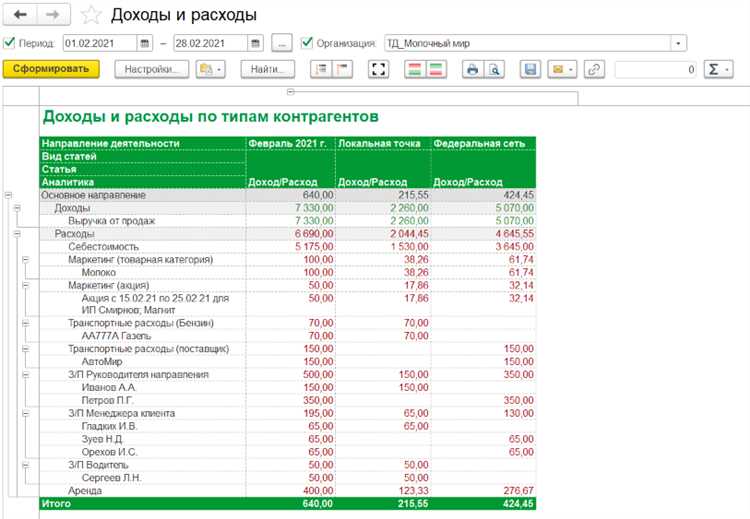Screen dimensions: 750x519
Task: Open Настройки... settings button
Action: tap(152, 69)
